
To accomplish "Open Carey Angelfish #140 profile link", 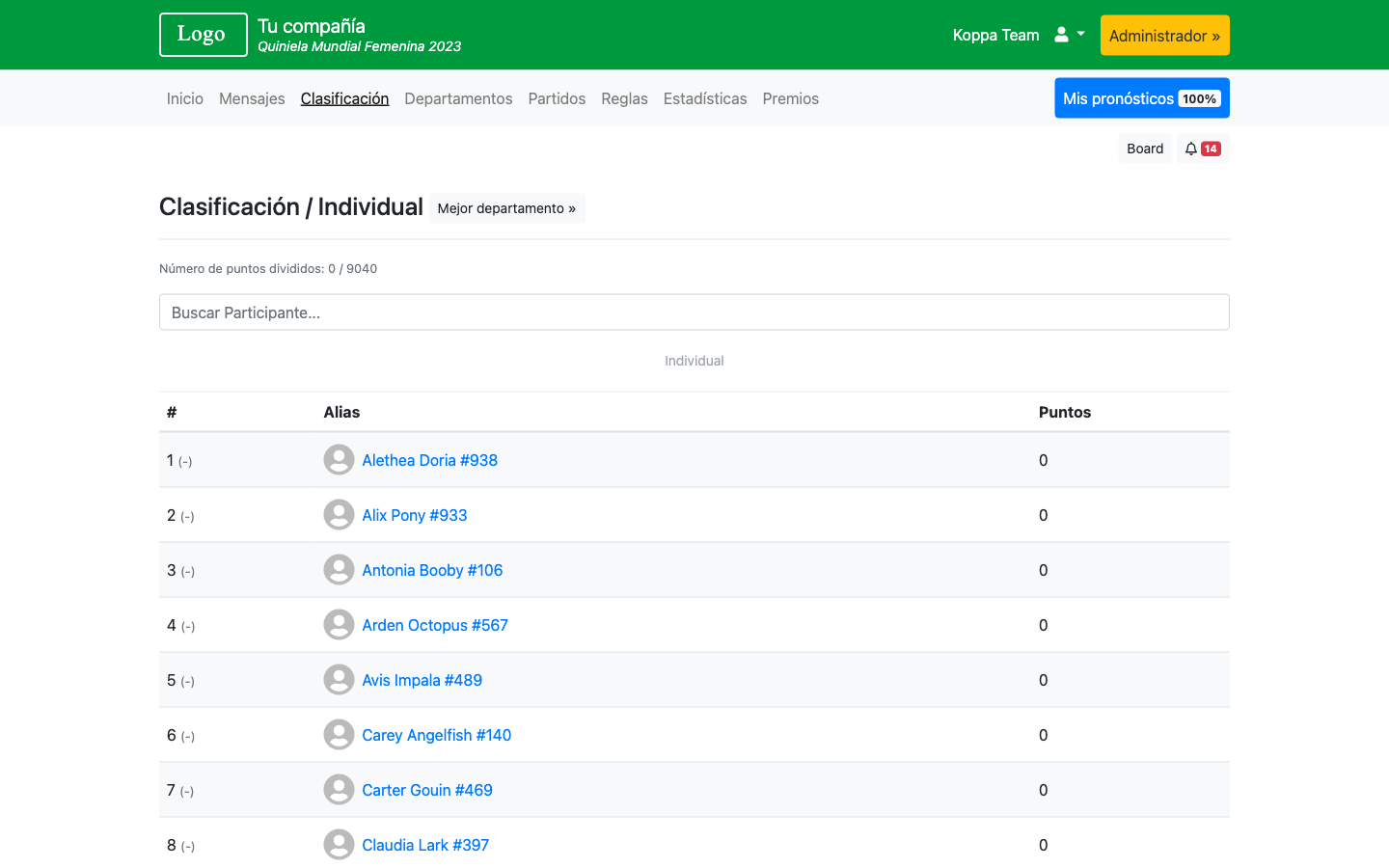I will pos(437,735).
